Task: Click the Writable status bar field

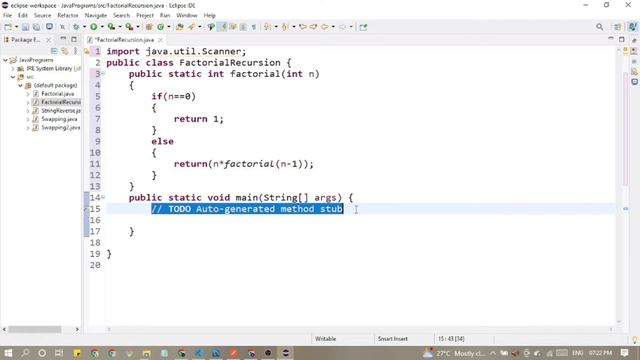Action: [x=325, y=339]
